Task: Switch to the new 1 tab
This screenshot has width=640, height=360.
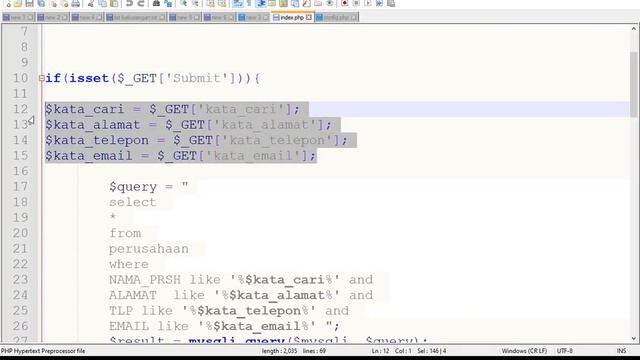Action: tap(18, 18)
